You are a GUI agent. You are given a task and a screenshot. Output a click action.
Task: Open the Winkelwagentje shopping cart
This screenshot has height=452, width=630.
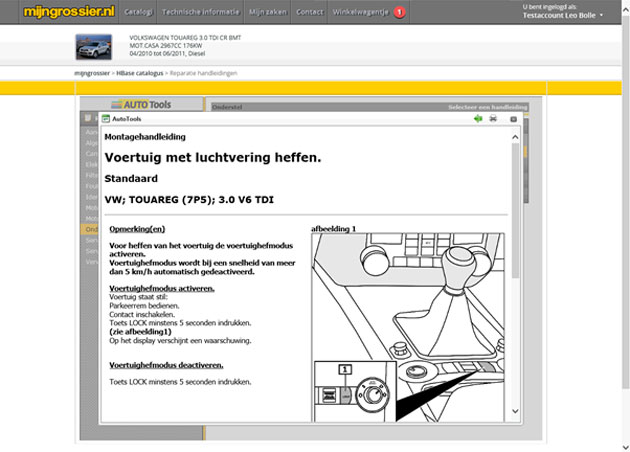pyautogui.click(x=360, y=12)
